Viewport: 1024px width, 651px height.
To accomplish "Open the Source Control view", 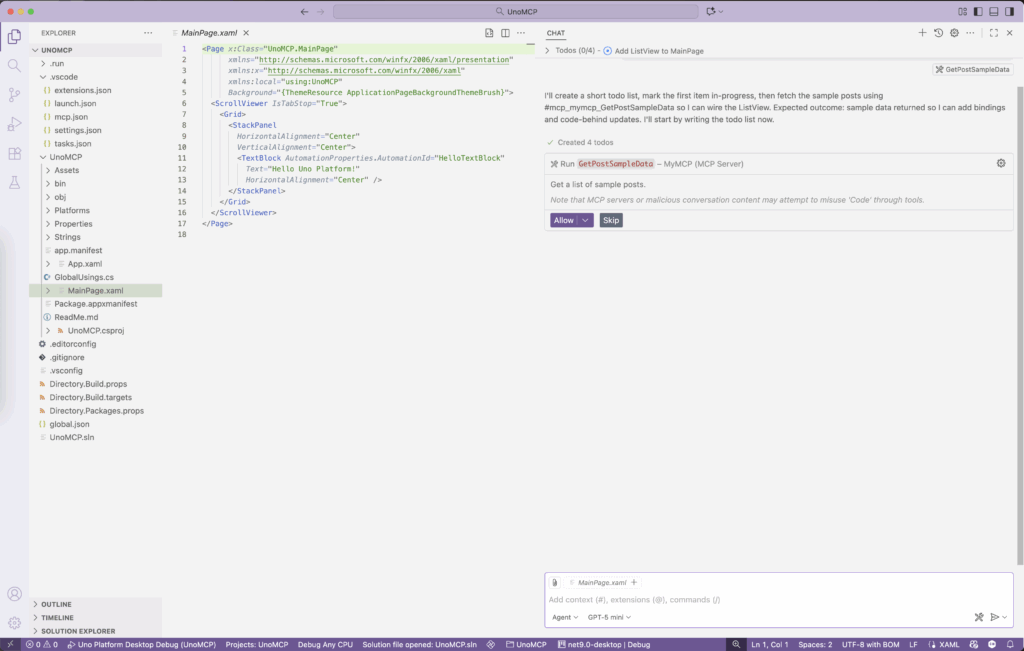I will coord(14,95).
